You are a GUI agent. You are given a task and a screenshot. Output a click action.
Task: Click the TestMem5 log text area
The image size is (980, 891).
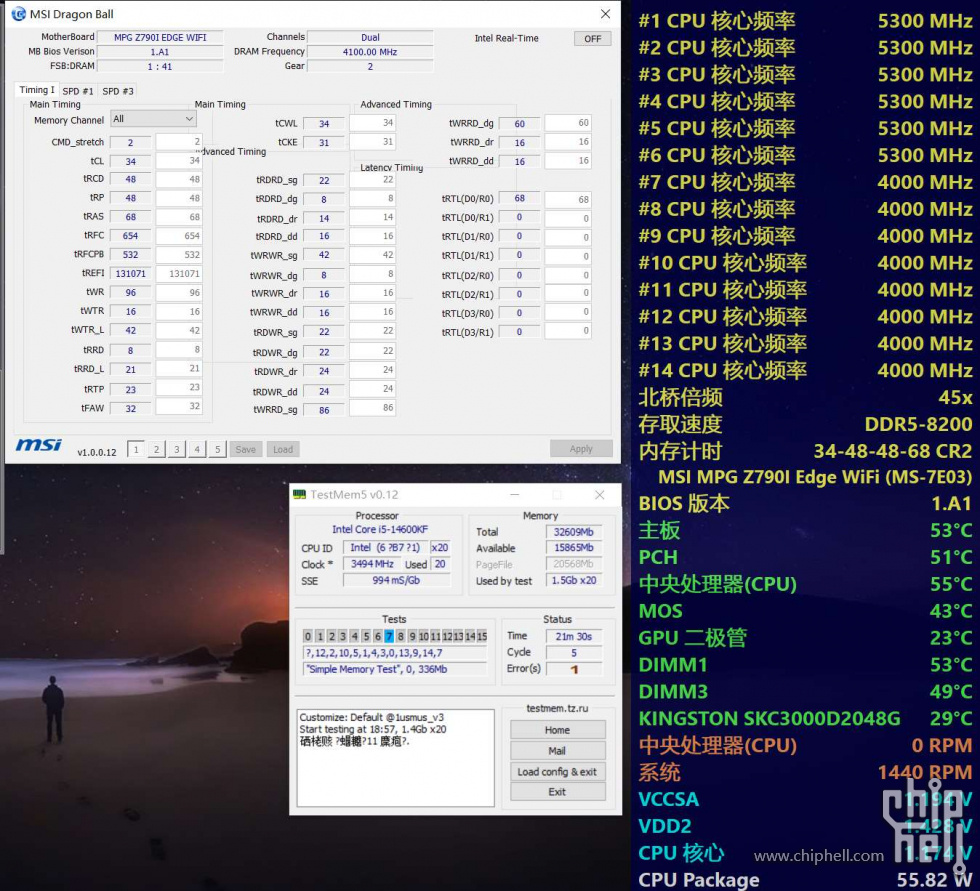tap(396, 758)
